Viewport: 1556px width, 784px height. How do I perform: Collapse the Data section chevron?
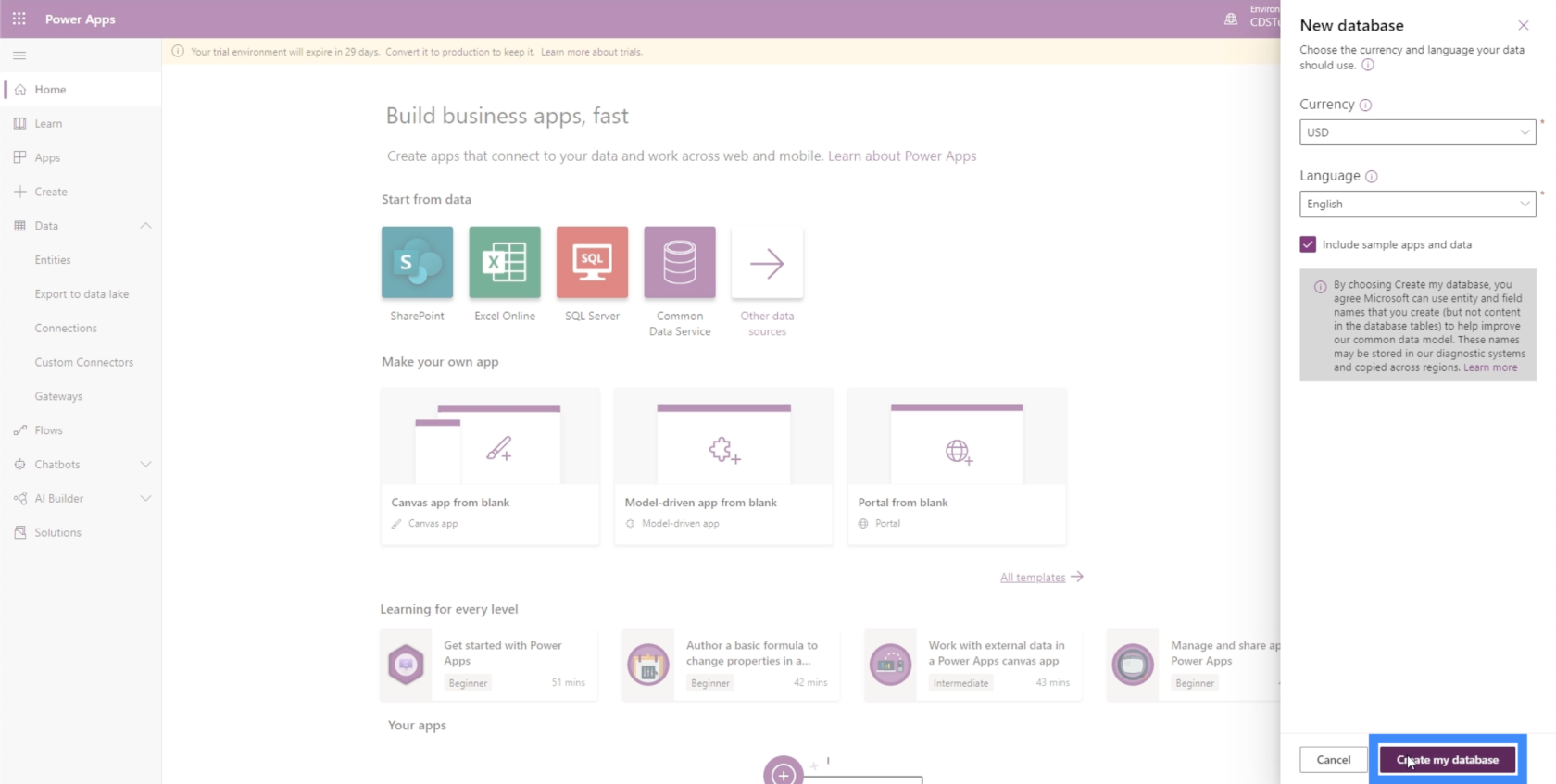pyautogui.click(x=145, y=226)
